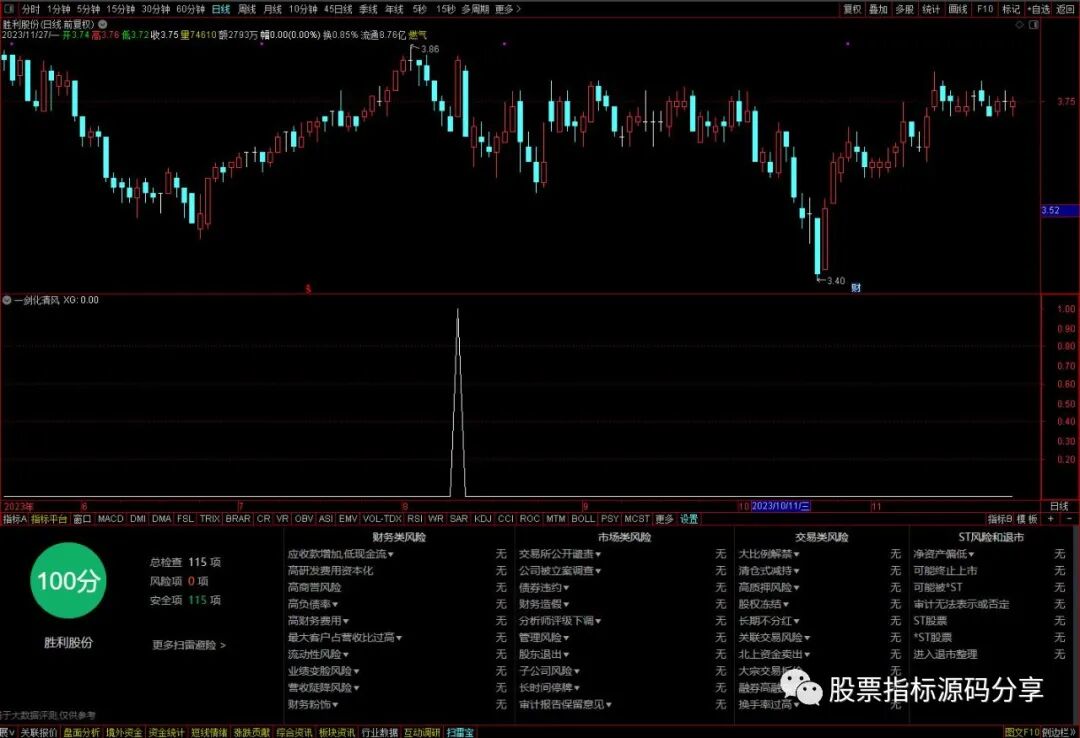
Task: Expand 交易所公开谴责 risk item
Action: pos(560,554)
